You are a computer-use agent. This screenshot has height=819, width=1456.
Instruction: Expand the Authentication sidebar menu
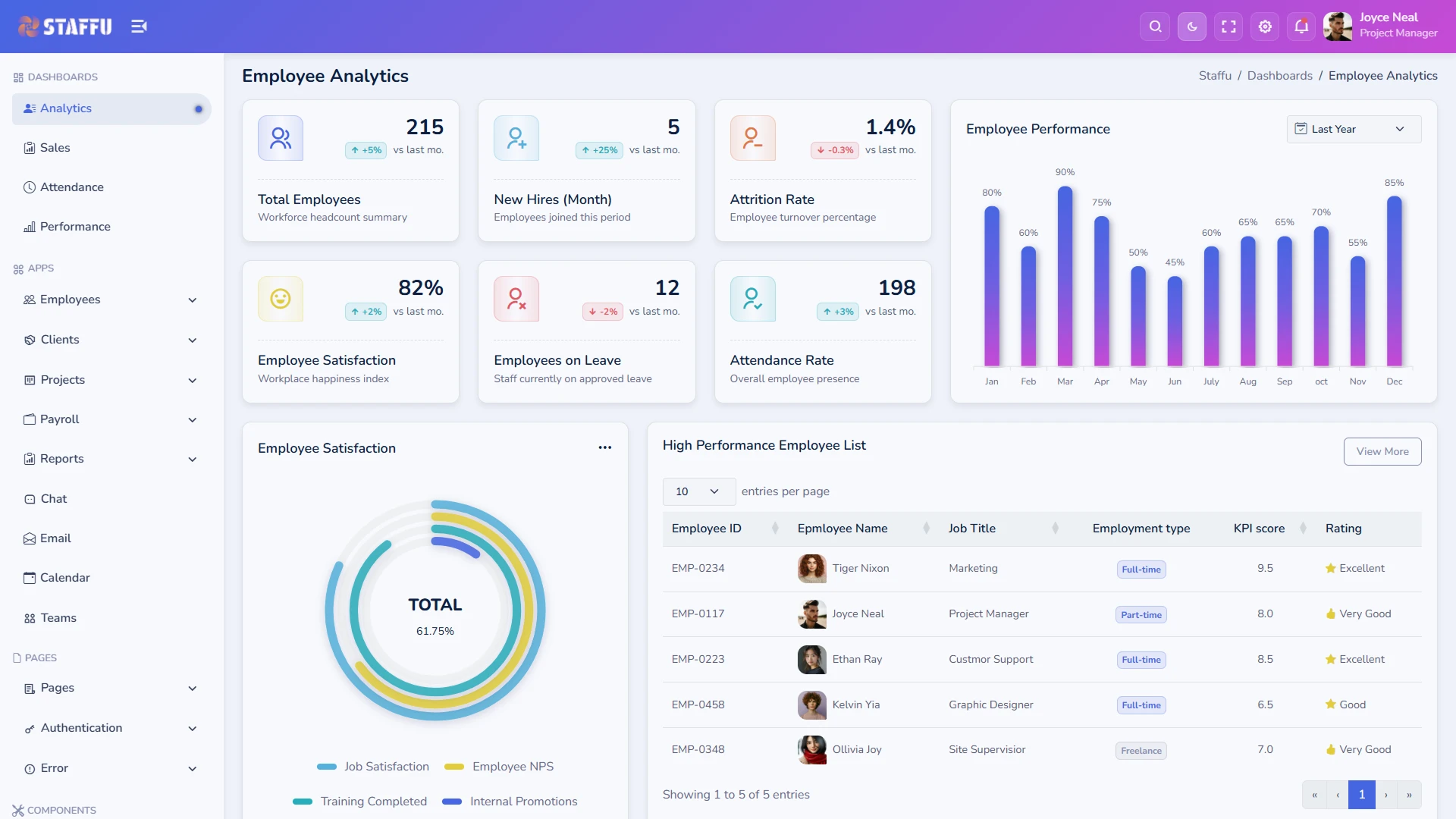point(111,728)
